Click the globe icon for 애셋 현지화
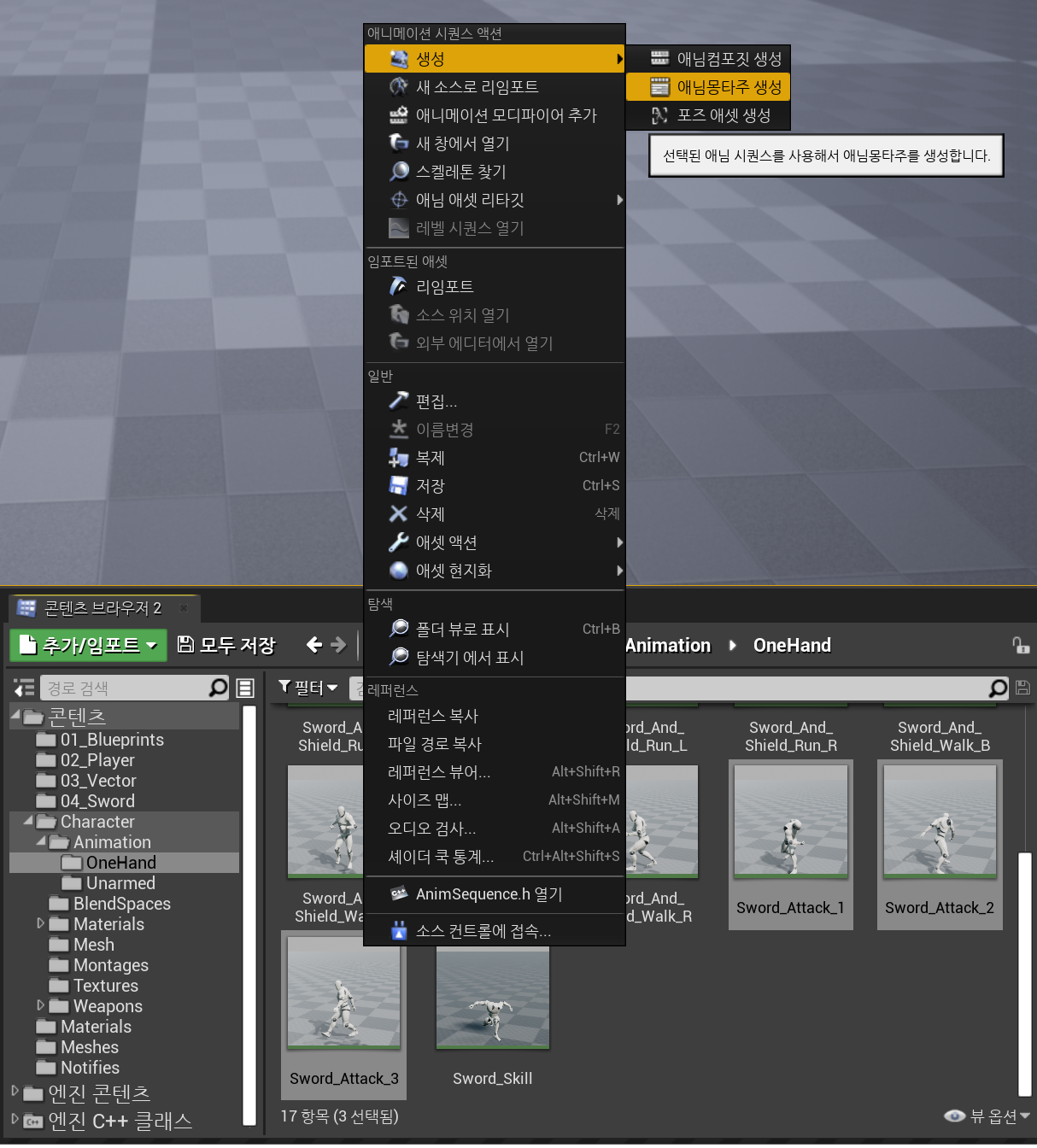The image size is (1037, 1148). tap(399, 571)
